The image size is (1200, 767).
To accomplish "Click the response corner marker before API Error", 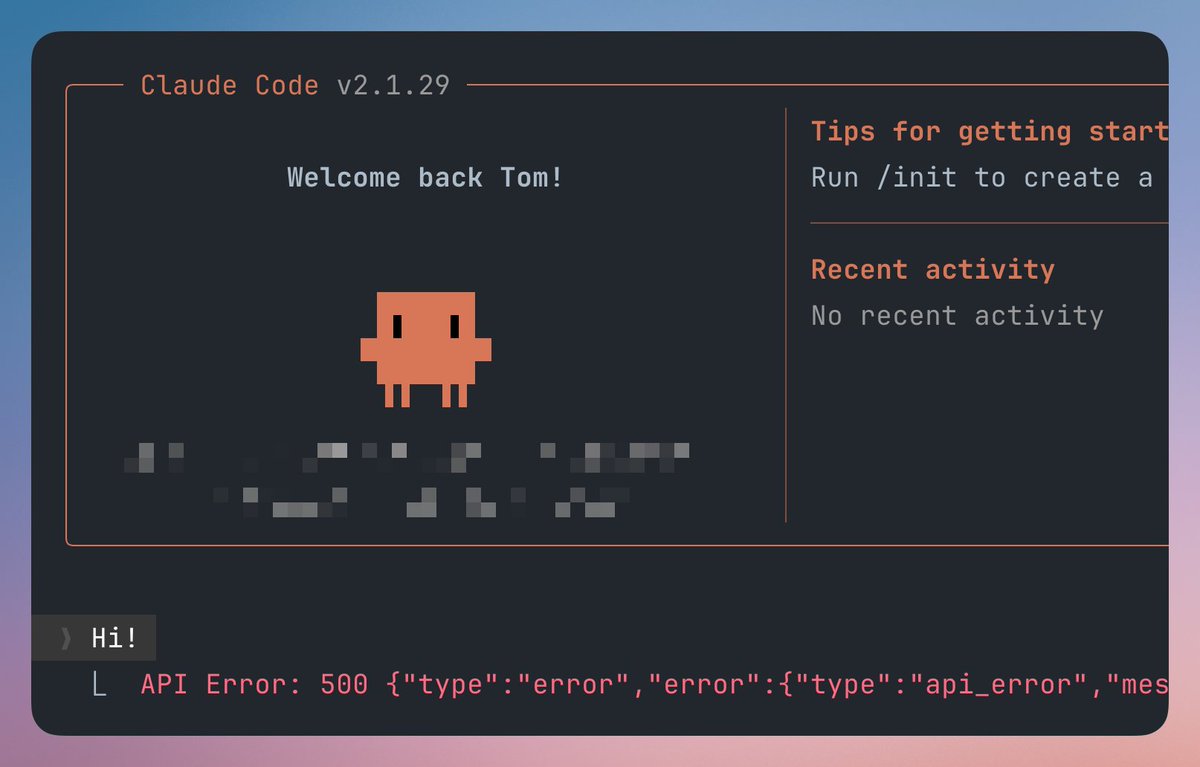I will (x=99, y=685).
